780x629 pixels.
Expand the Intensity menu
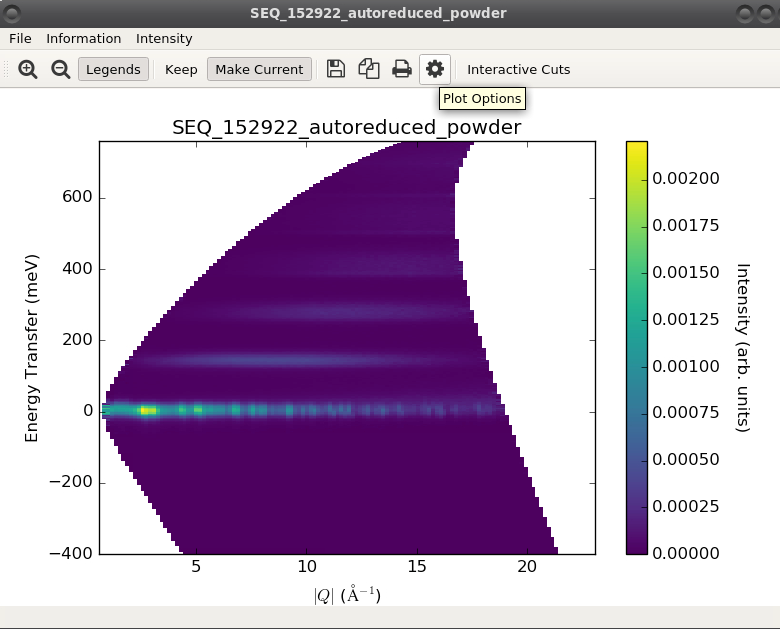pyautogui.click(x=164, y=38)
